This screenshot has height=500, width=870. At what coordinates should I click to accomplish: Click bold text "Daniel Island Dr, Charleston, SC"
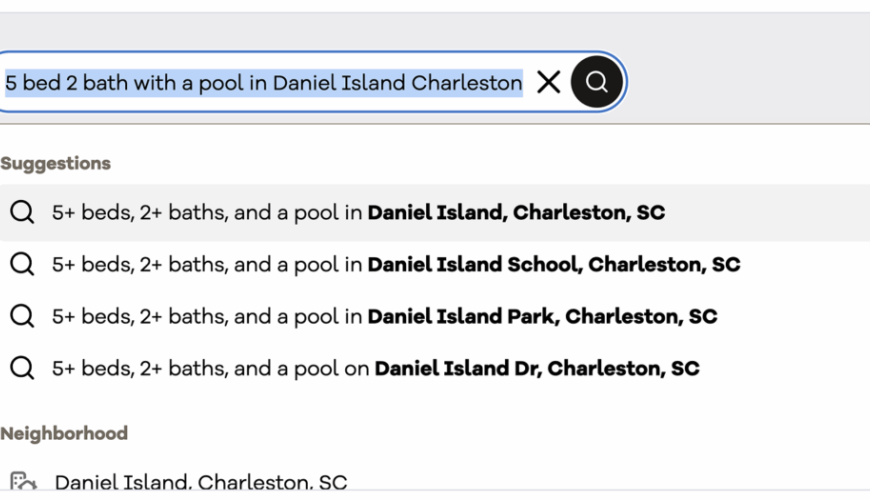click(537, 369)
